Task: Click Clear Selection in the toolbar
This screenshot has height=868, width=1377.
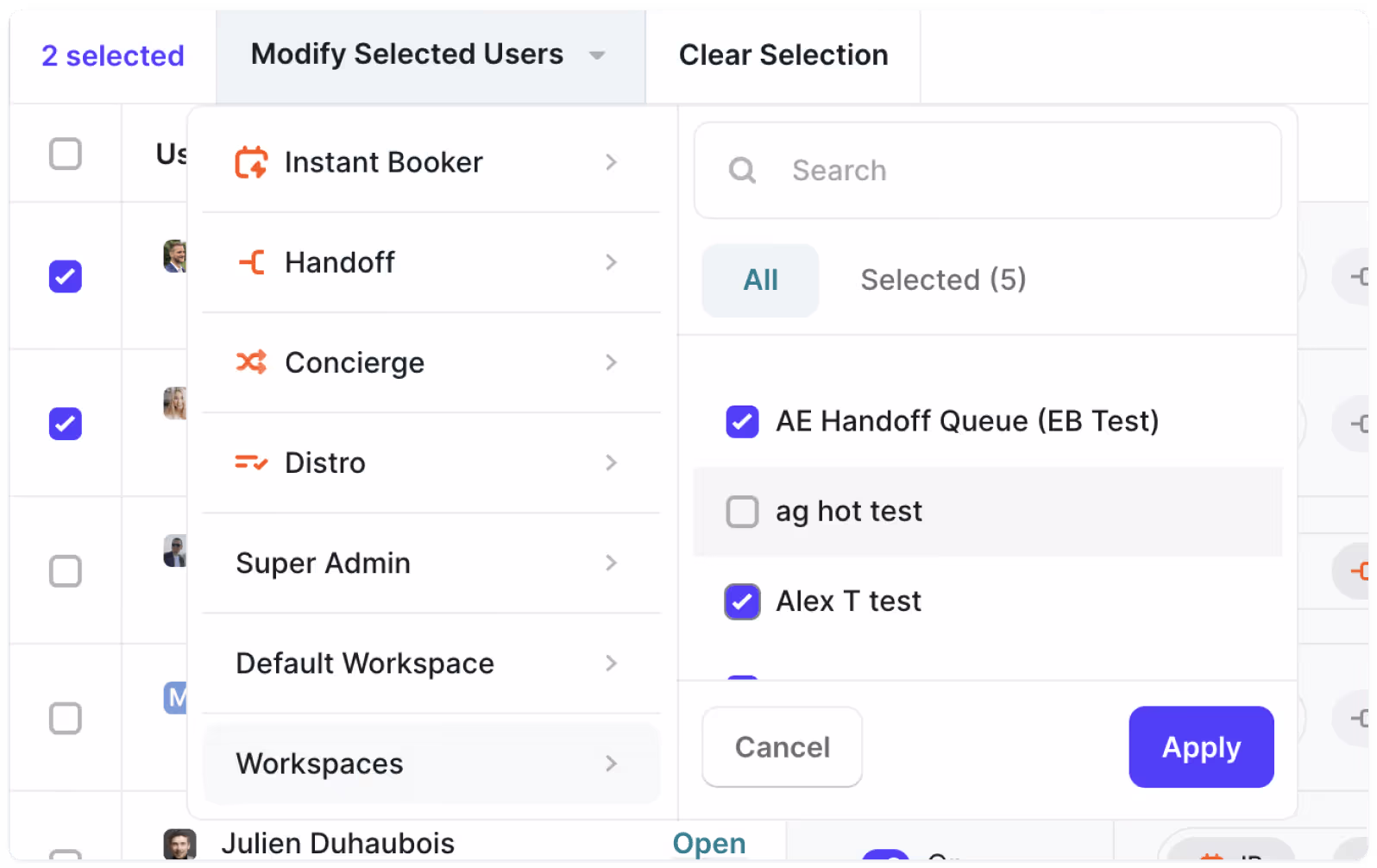Action: pyautogui.click(x=783, y=55)
